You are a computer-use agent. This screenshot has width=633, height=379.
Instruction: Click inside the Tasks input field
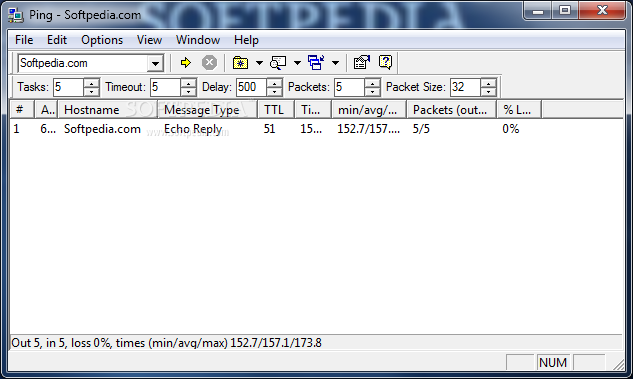69,87
